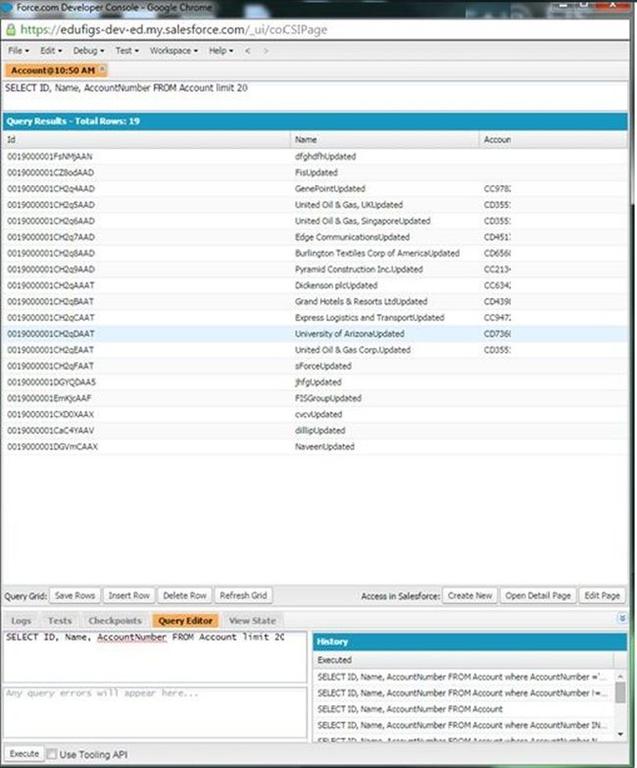Select the cvcvUpdated name cell

tap(385, 414)
